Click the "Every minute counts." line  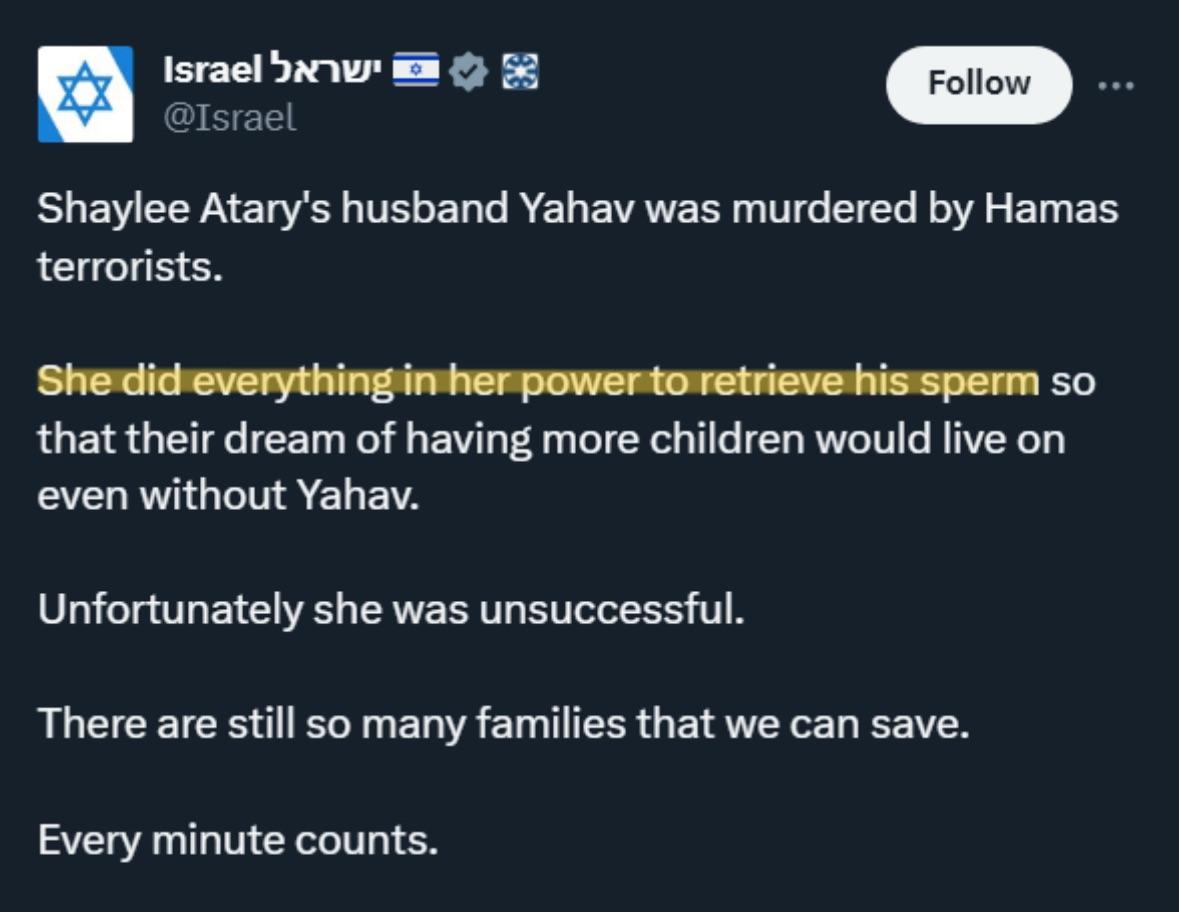pyautogui.click(x=238, y=840)
